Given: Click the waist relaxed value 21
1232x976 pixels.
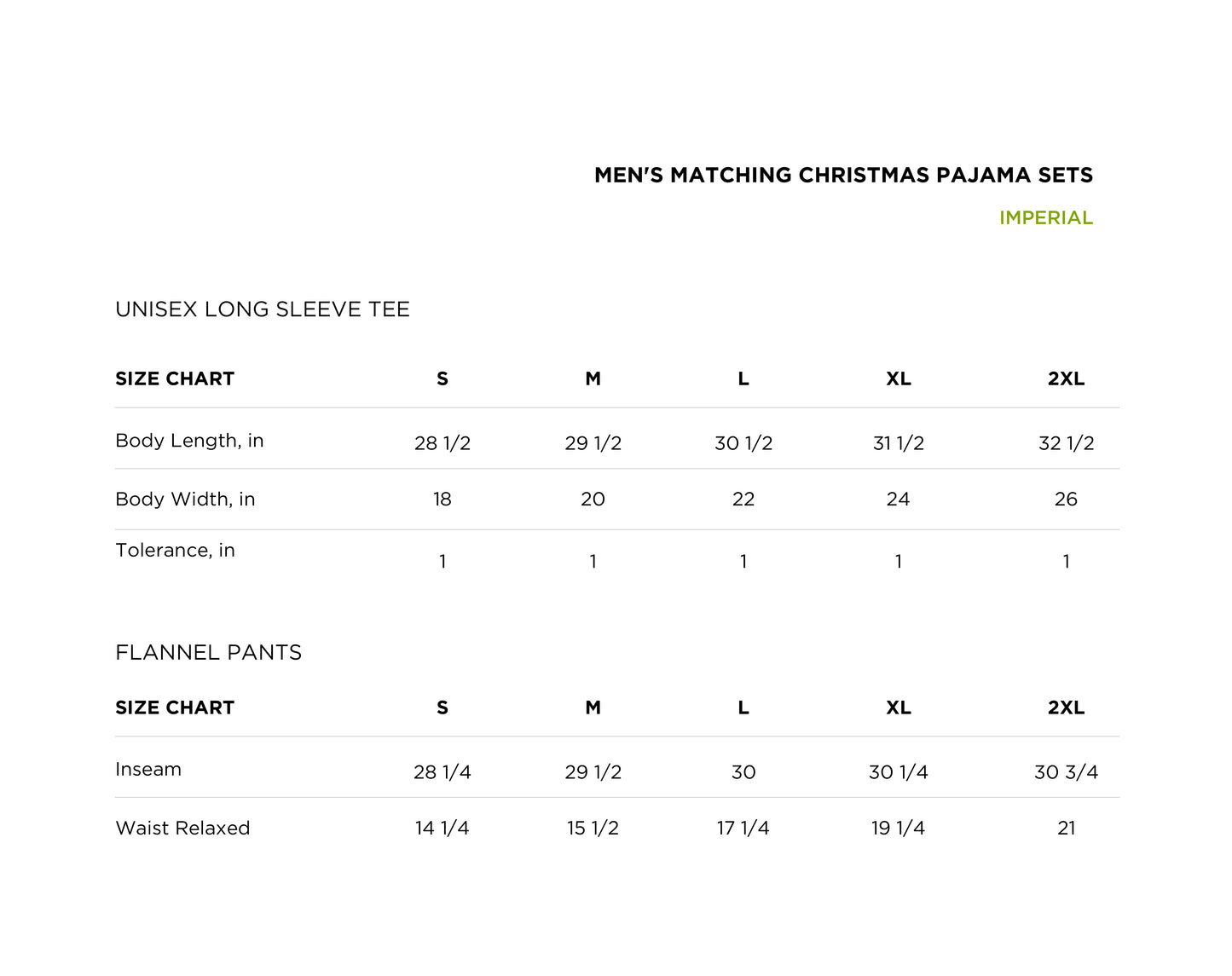Looking at the screenshot, I should tap(1066, 829).
